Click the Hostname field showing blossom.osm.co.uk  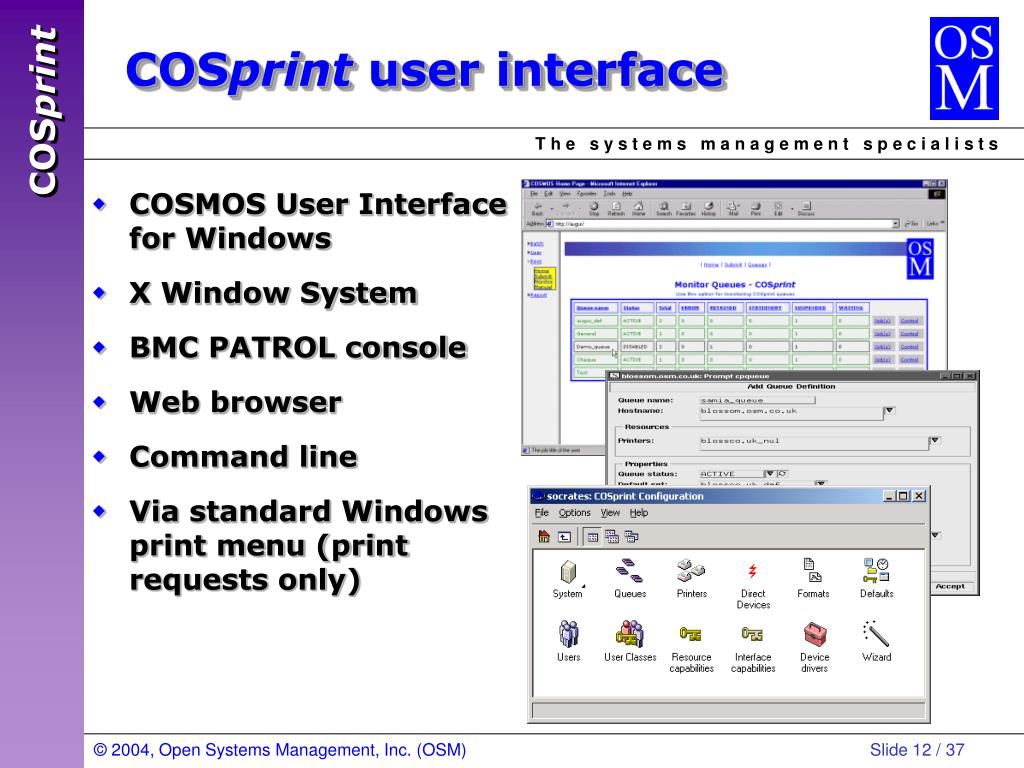coord(791,411)
